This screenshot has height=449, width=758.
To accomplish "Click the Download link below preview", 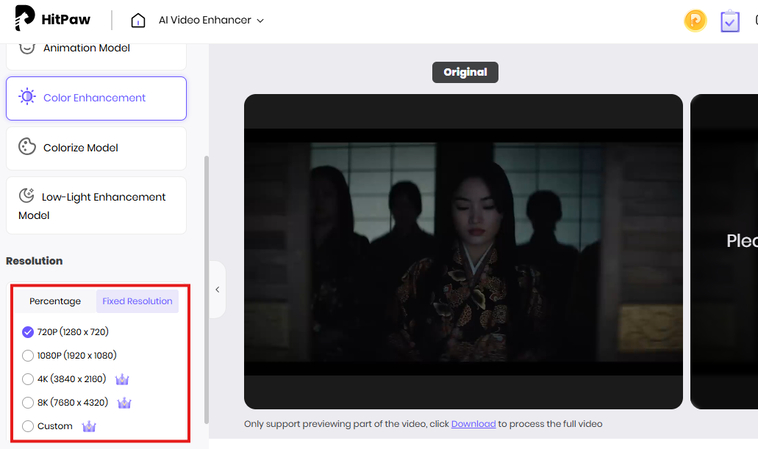I will point(473,424).
